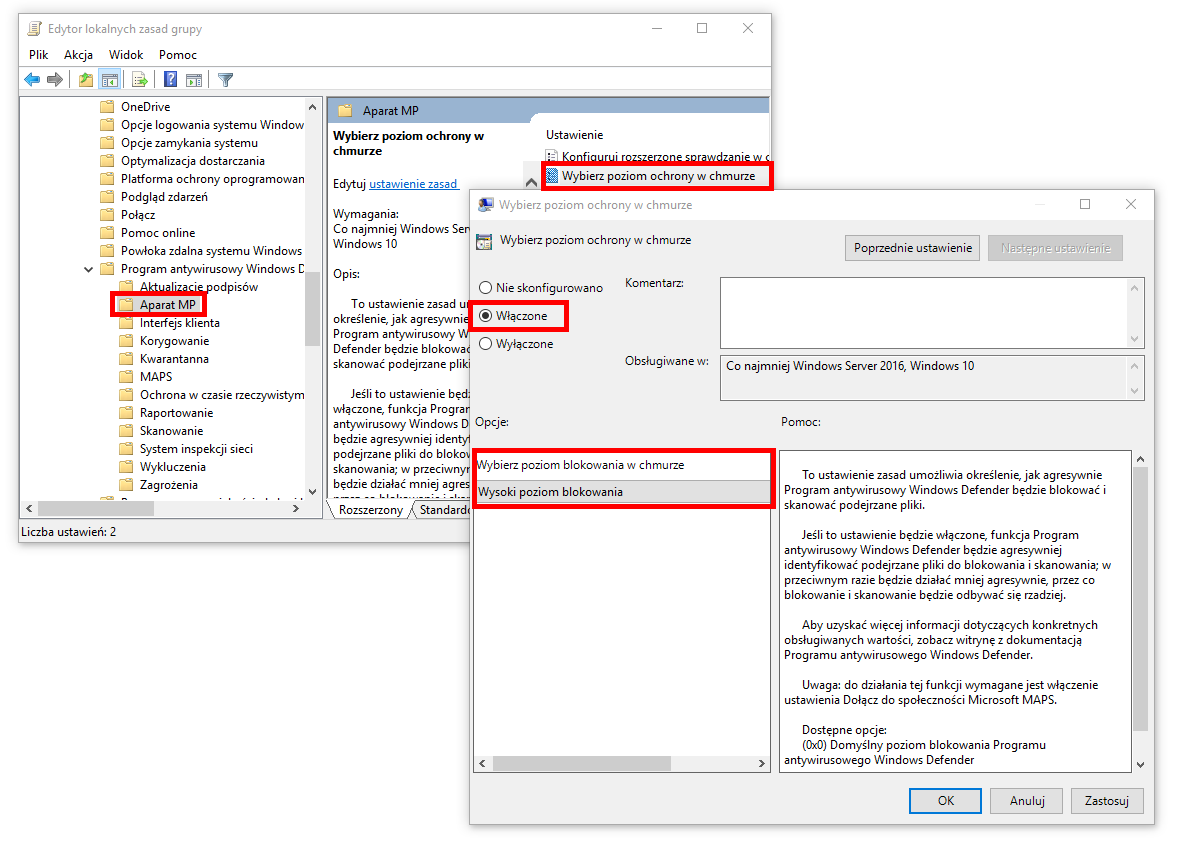Click the Skanowanie folder icon
1184x848 pixels.
pos(126,430)
